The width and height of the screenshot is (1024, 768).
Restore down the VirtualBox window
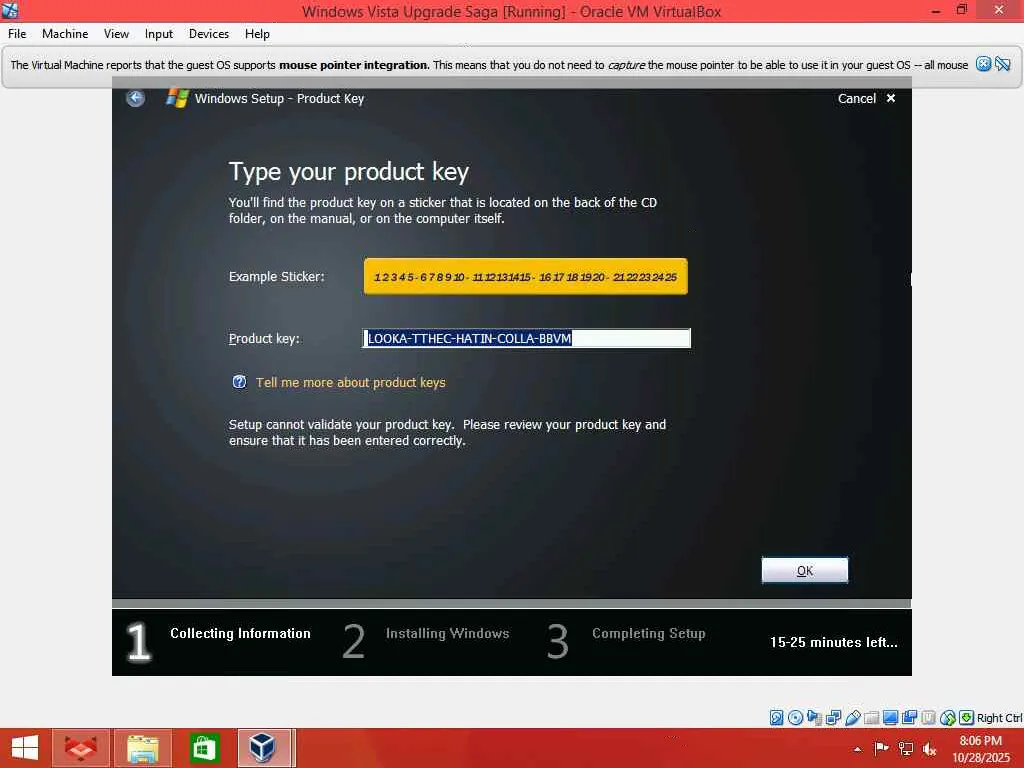point(961,10)
